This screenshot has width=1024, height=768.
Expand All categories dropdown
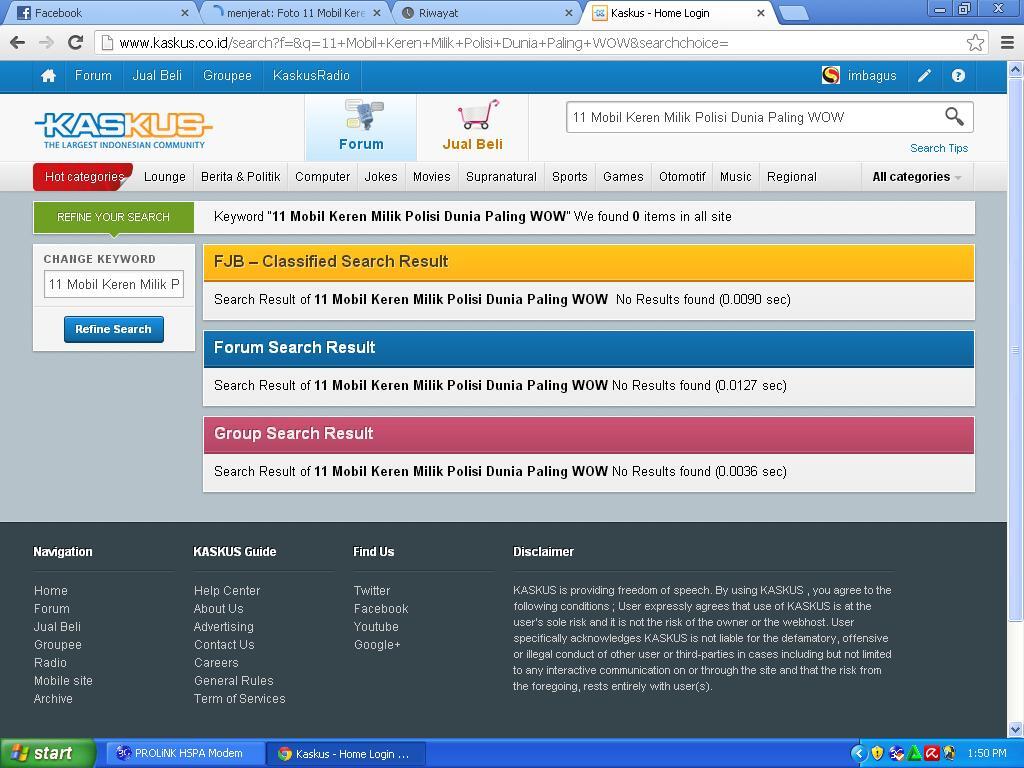[917, 177]
